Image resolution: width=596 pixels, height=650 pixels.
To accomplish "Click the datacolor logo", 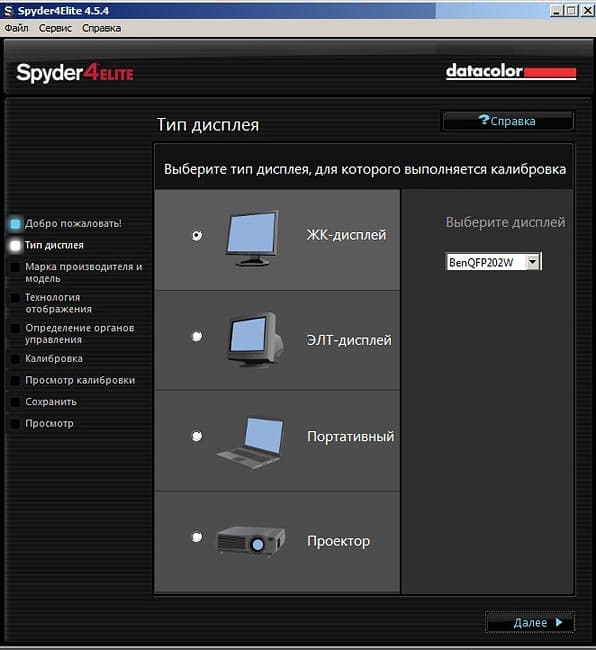I will [511, 72].
